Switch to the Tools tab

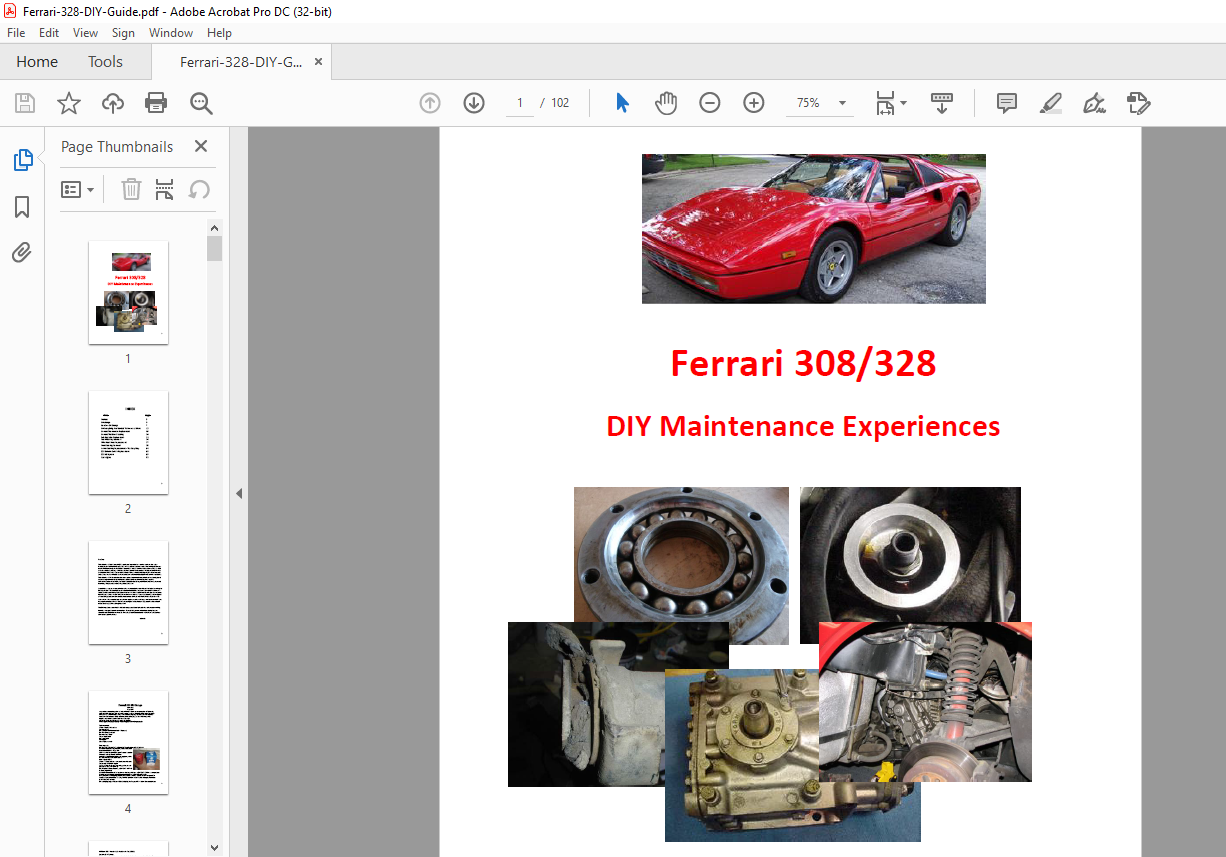pos(105,62)
